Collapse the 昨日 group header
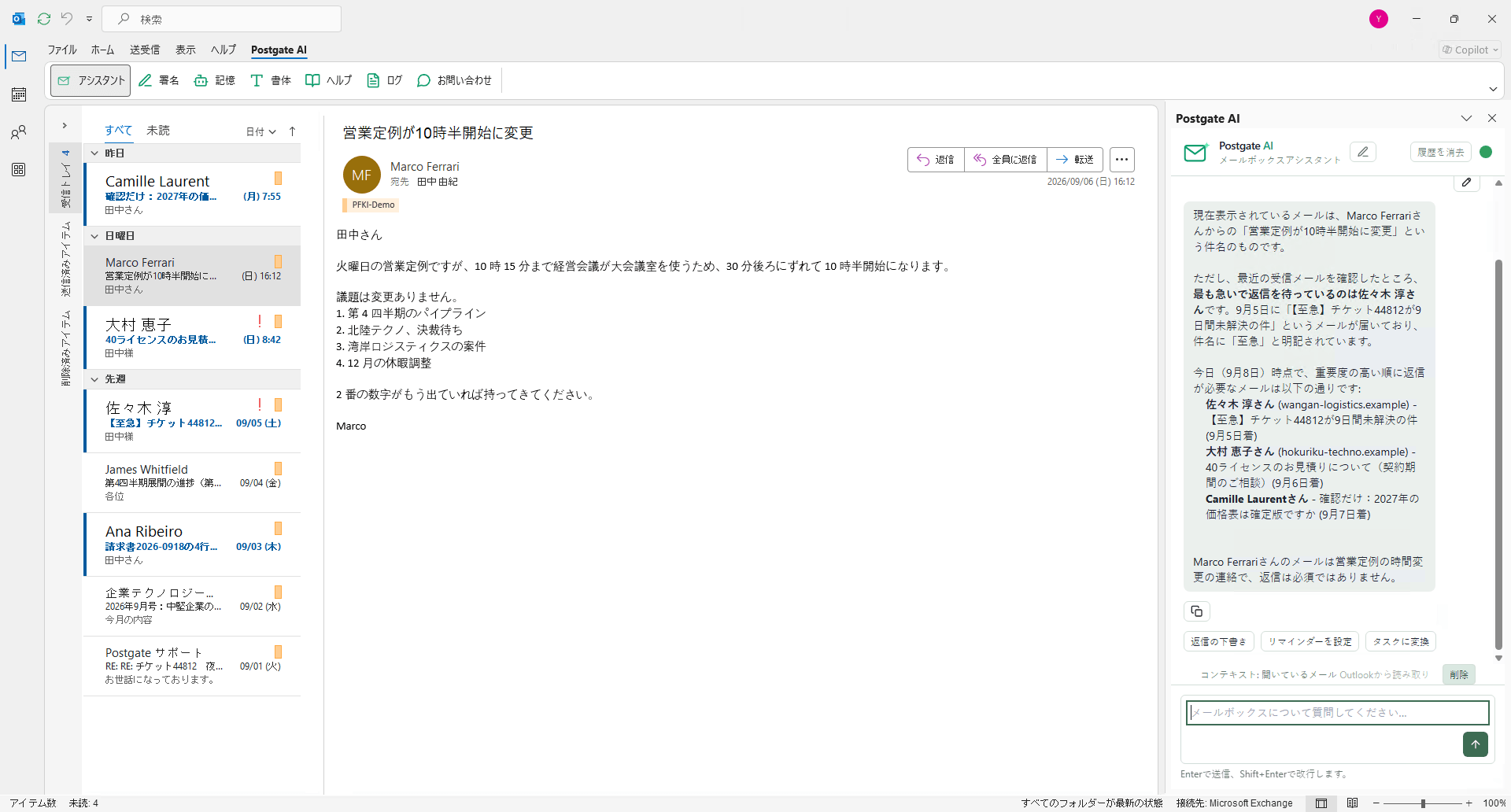The image size is (1511, 812). (x=192, y=153)
